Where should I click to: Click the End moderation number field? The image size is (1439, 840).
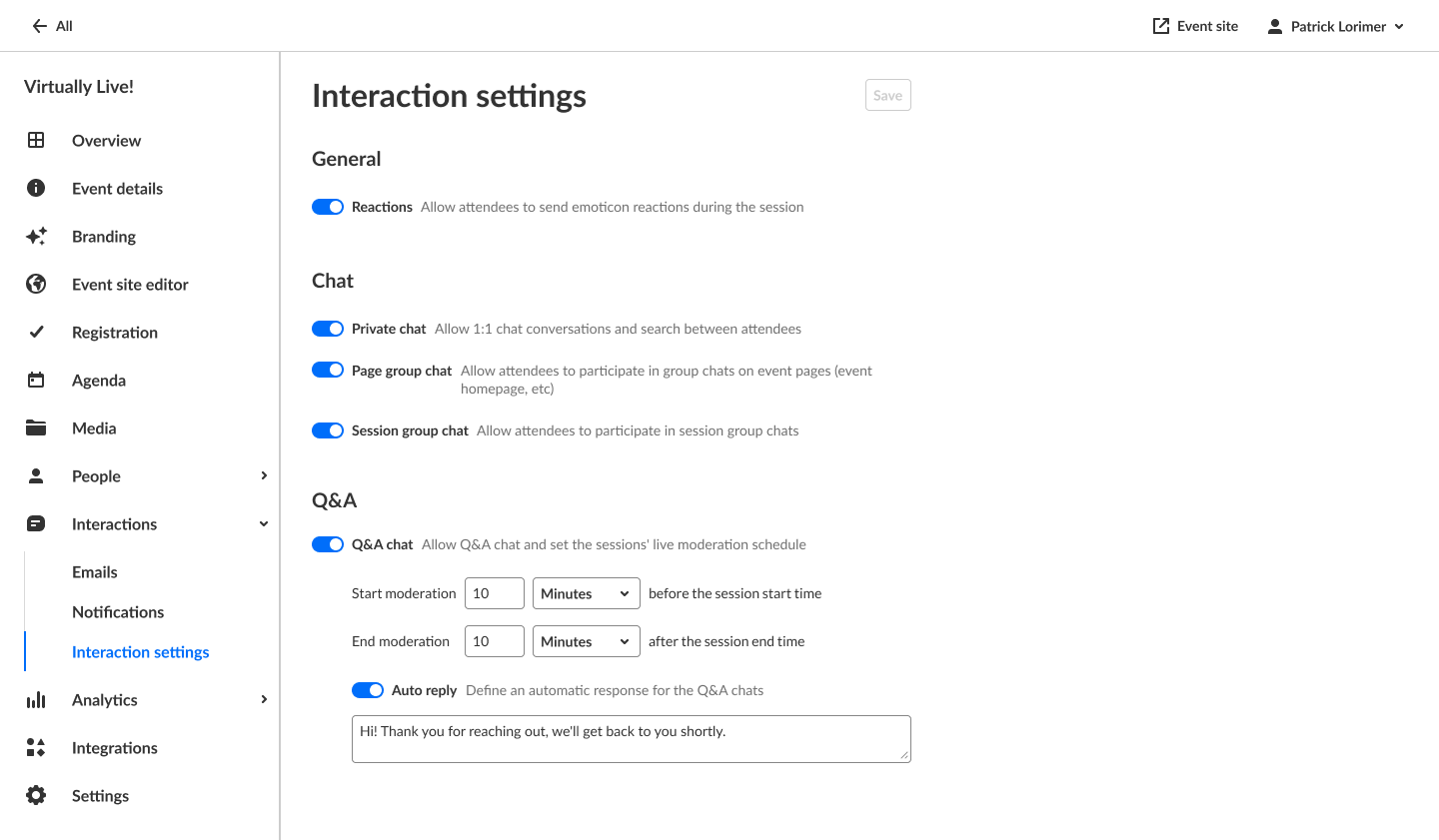pos(494,641)
